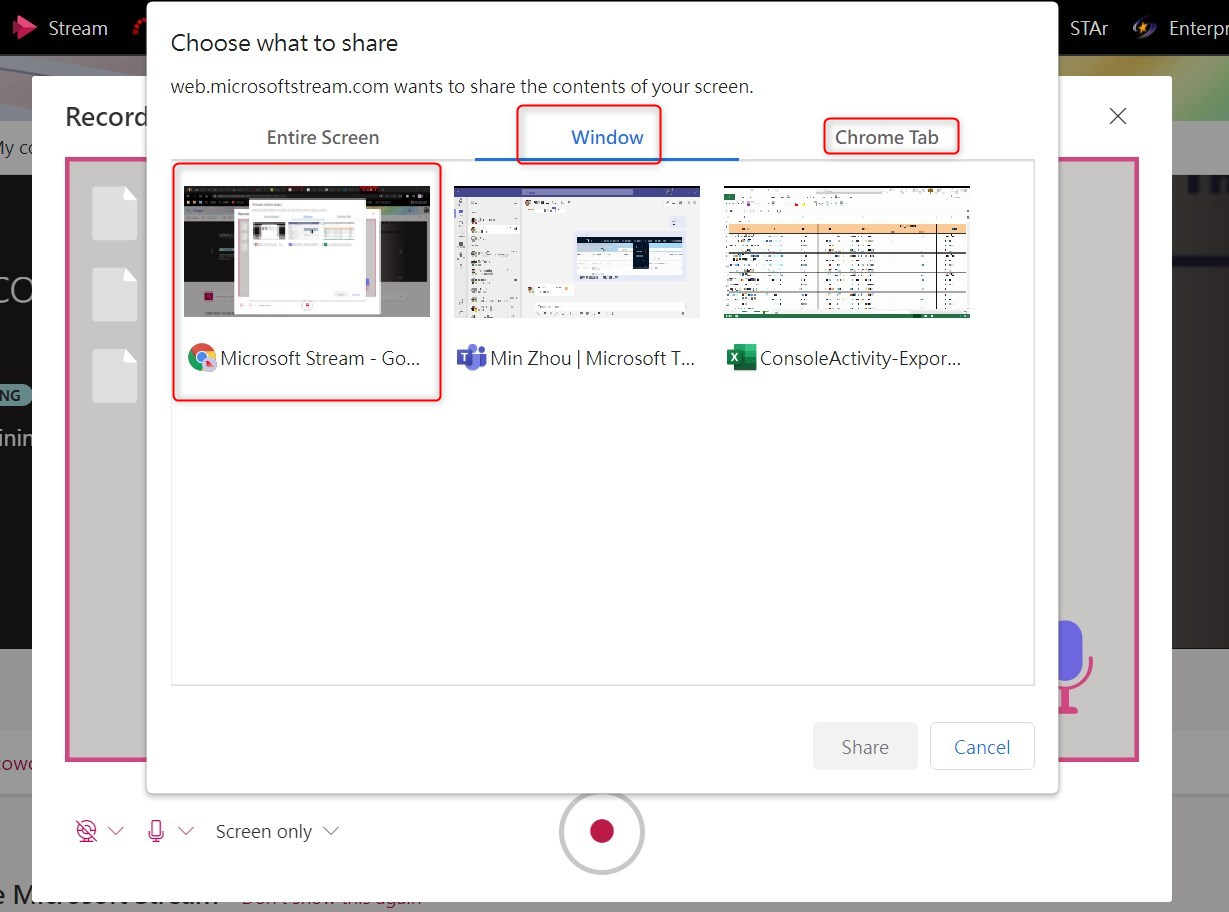The width and height of the screenshot is (1229, 912).
Task: Click the Teams icon beside Min Zhou label
Action: point(471,358)
